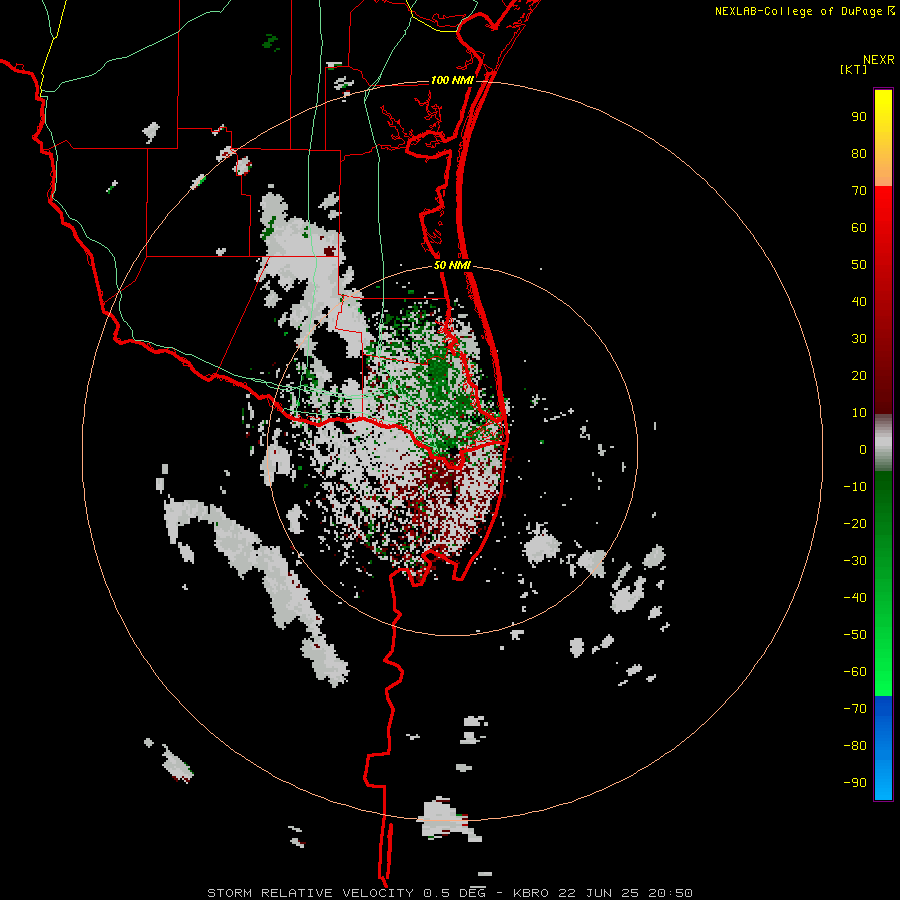
Task: Click the 50 value on the velocity scale
Action: click(859, 265)
